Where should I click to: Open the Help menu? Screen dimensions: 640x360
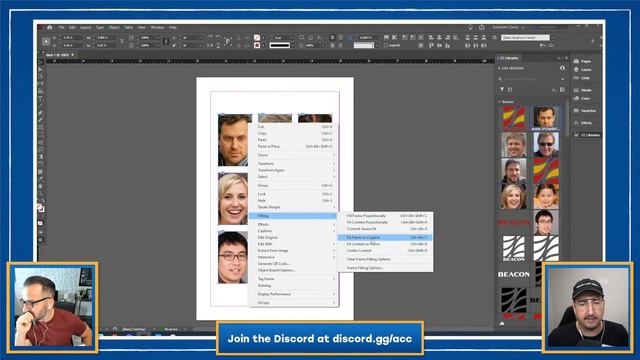(x=173, y=27)
